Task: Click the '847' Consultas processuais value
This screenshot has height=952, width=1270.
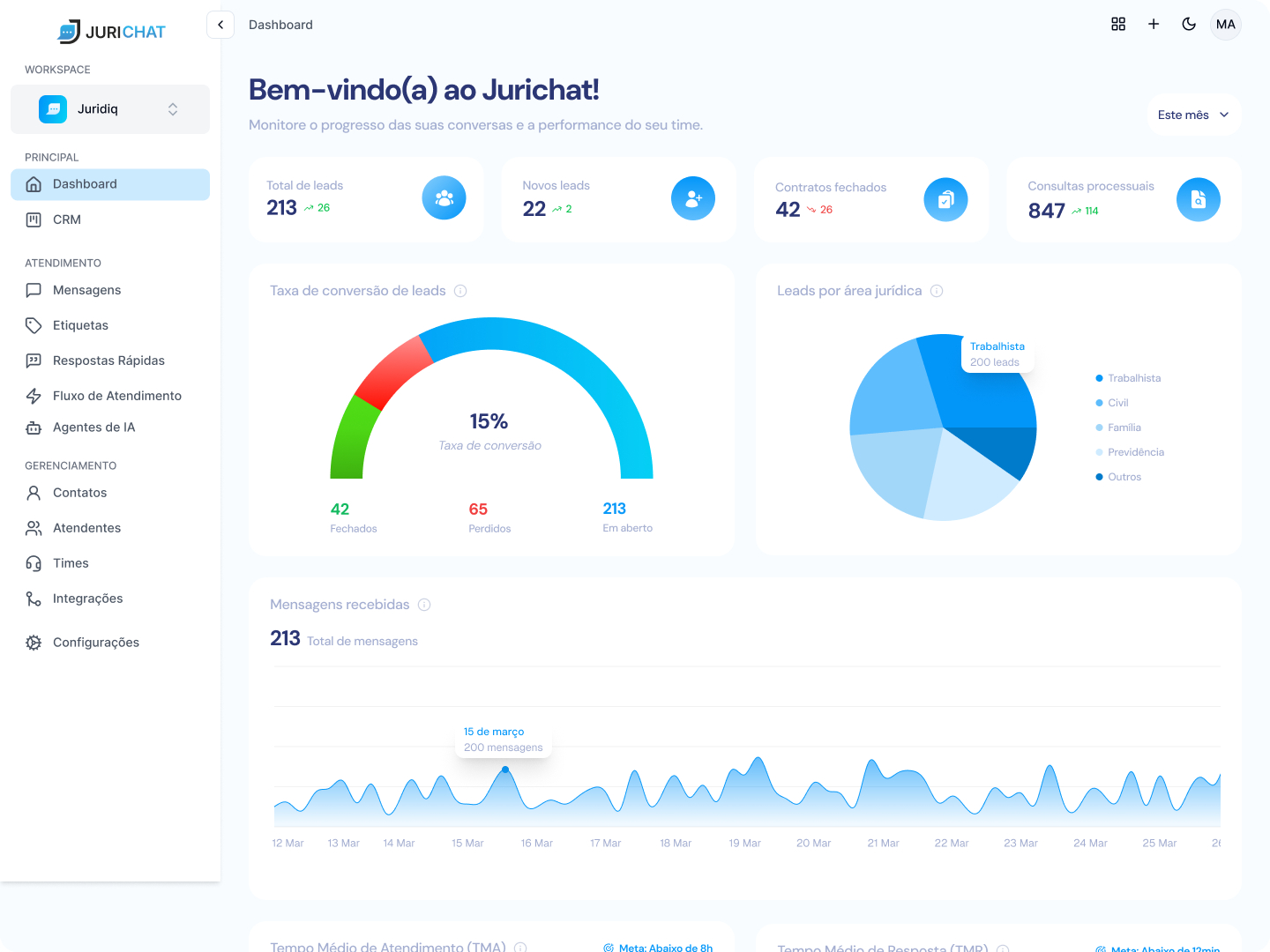Action: click(x=1047, y=211)
